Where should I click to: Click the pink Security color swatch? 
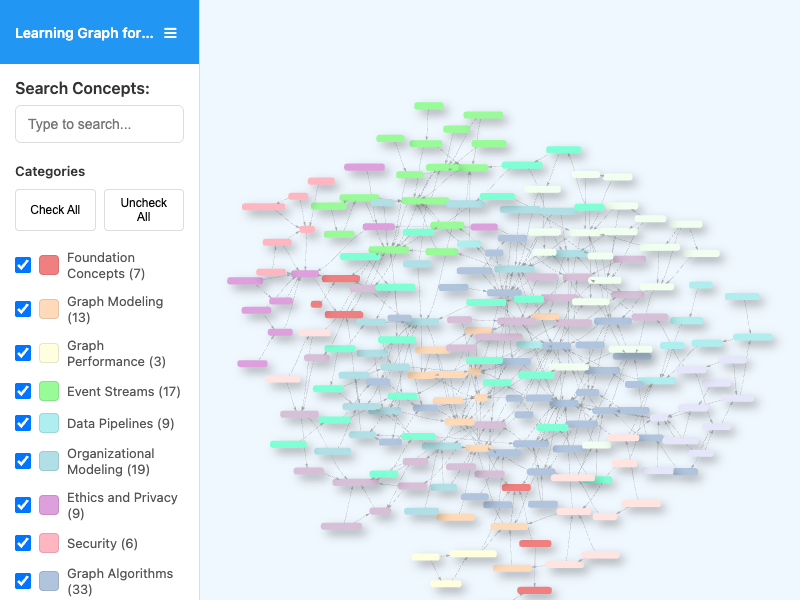click(49, 543)
